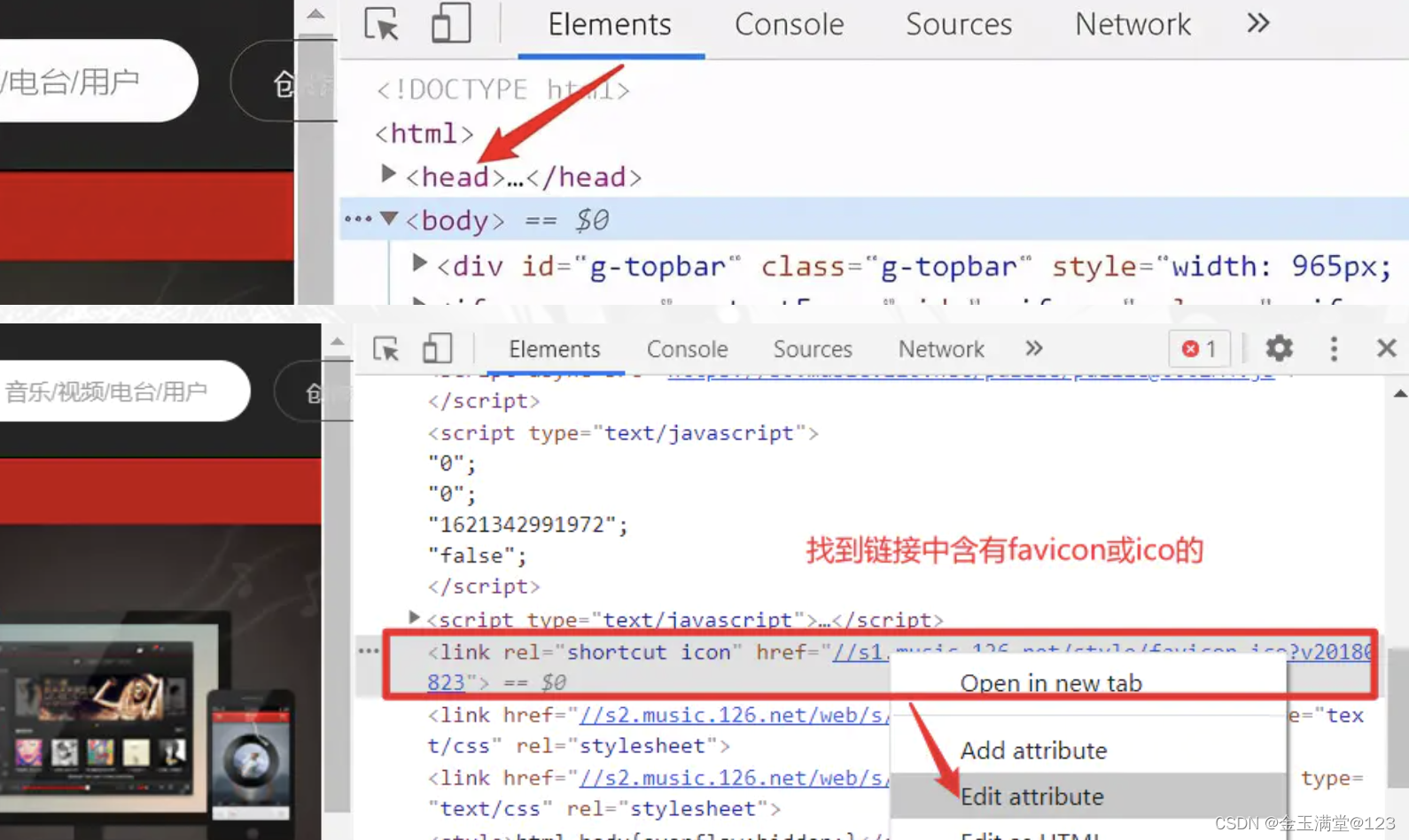Choose Add attribute from context menu
Screen dimensions: 1409x840
pos(1033,751)
